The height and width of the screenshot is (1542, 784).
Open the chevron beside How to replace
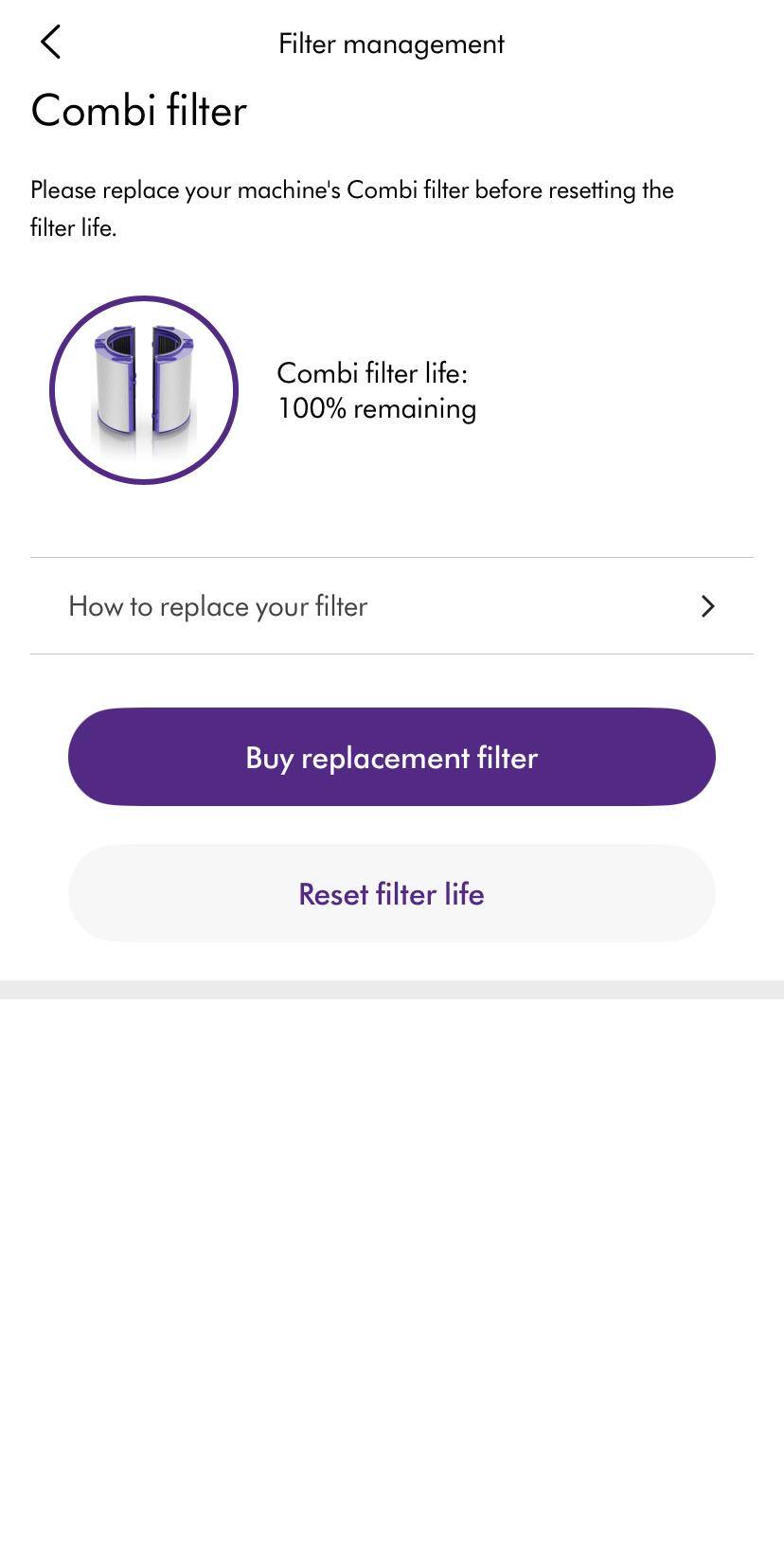pyautogui.click(x=707, y=606)
